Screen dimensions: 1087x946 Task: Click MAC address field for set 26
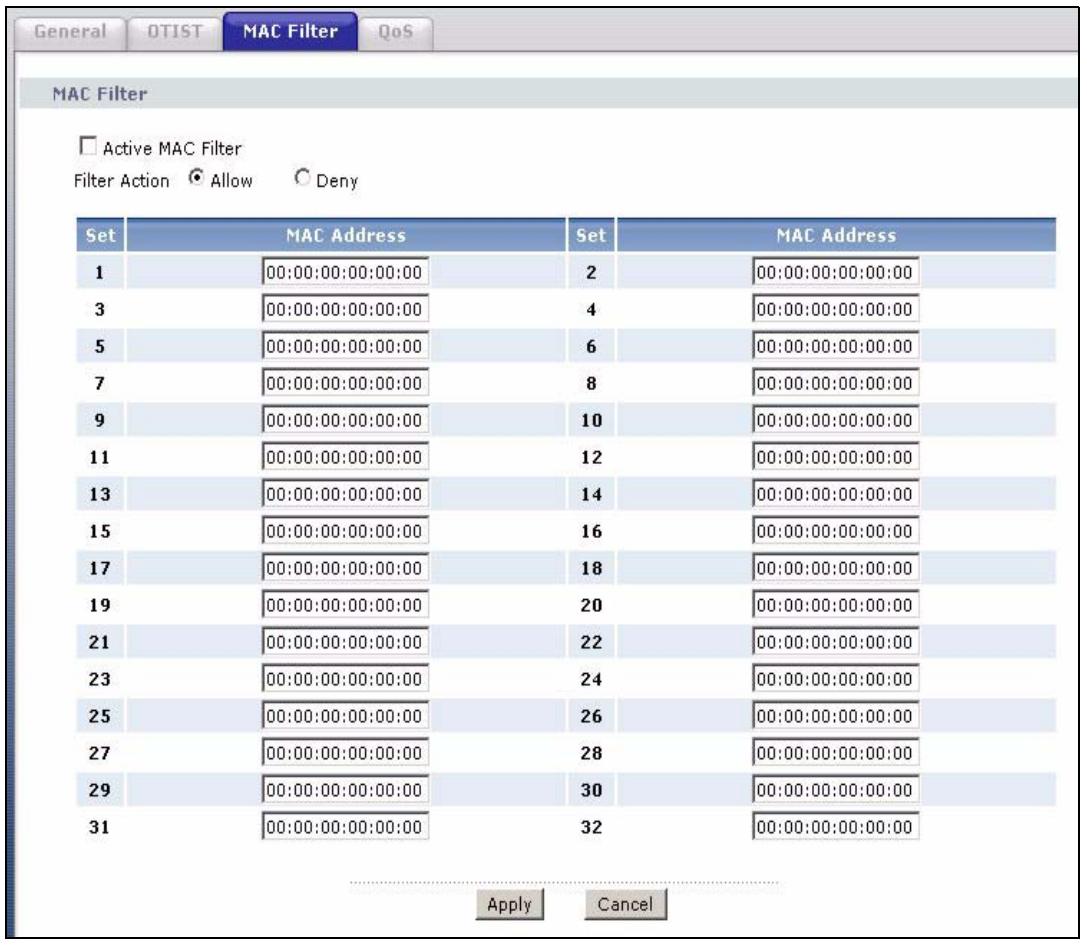pos(835,715)
